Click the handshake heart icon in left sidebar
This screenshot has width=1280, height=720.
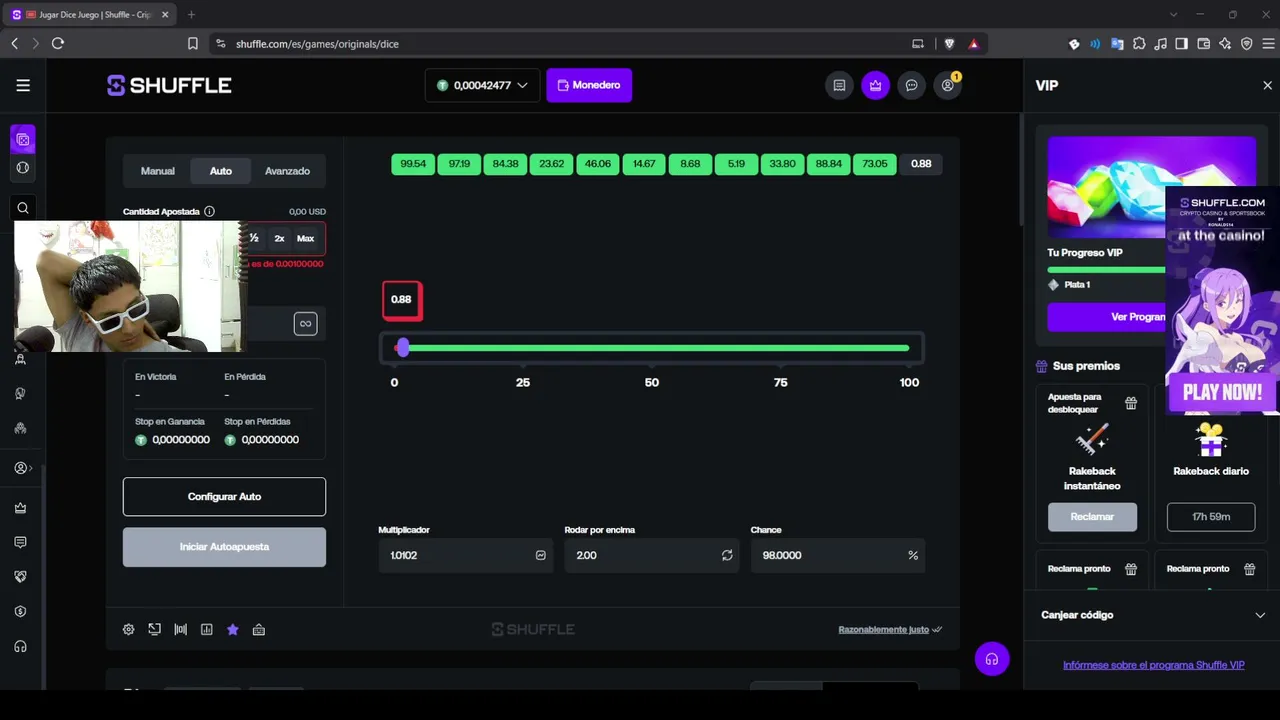click(20, 577)
